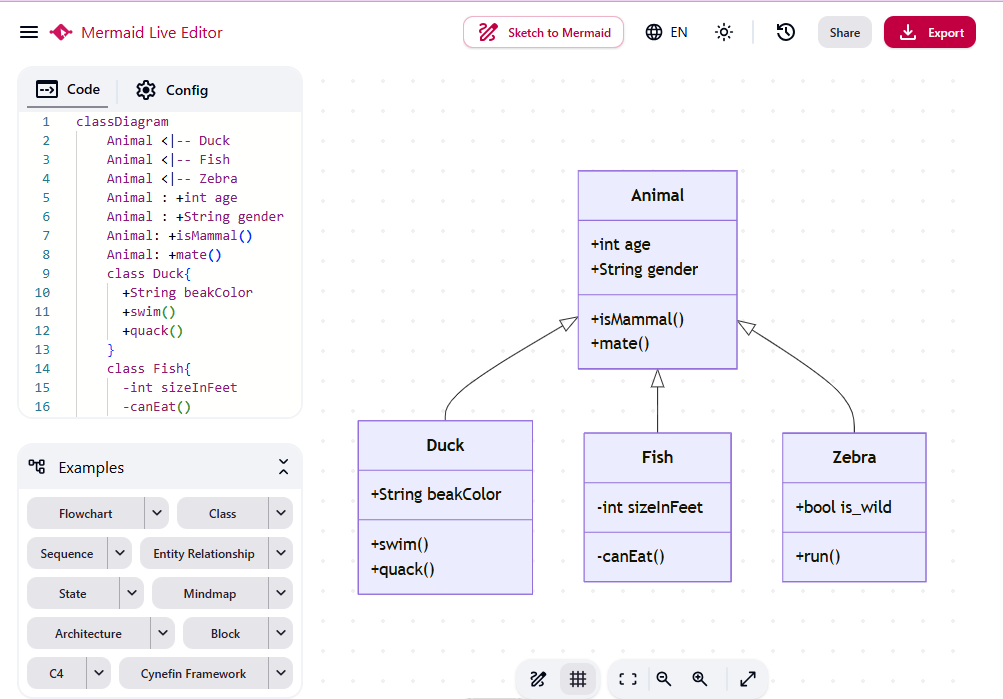Click the Examples panel diagram icon

coord(37,467)
